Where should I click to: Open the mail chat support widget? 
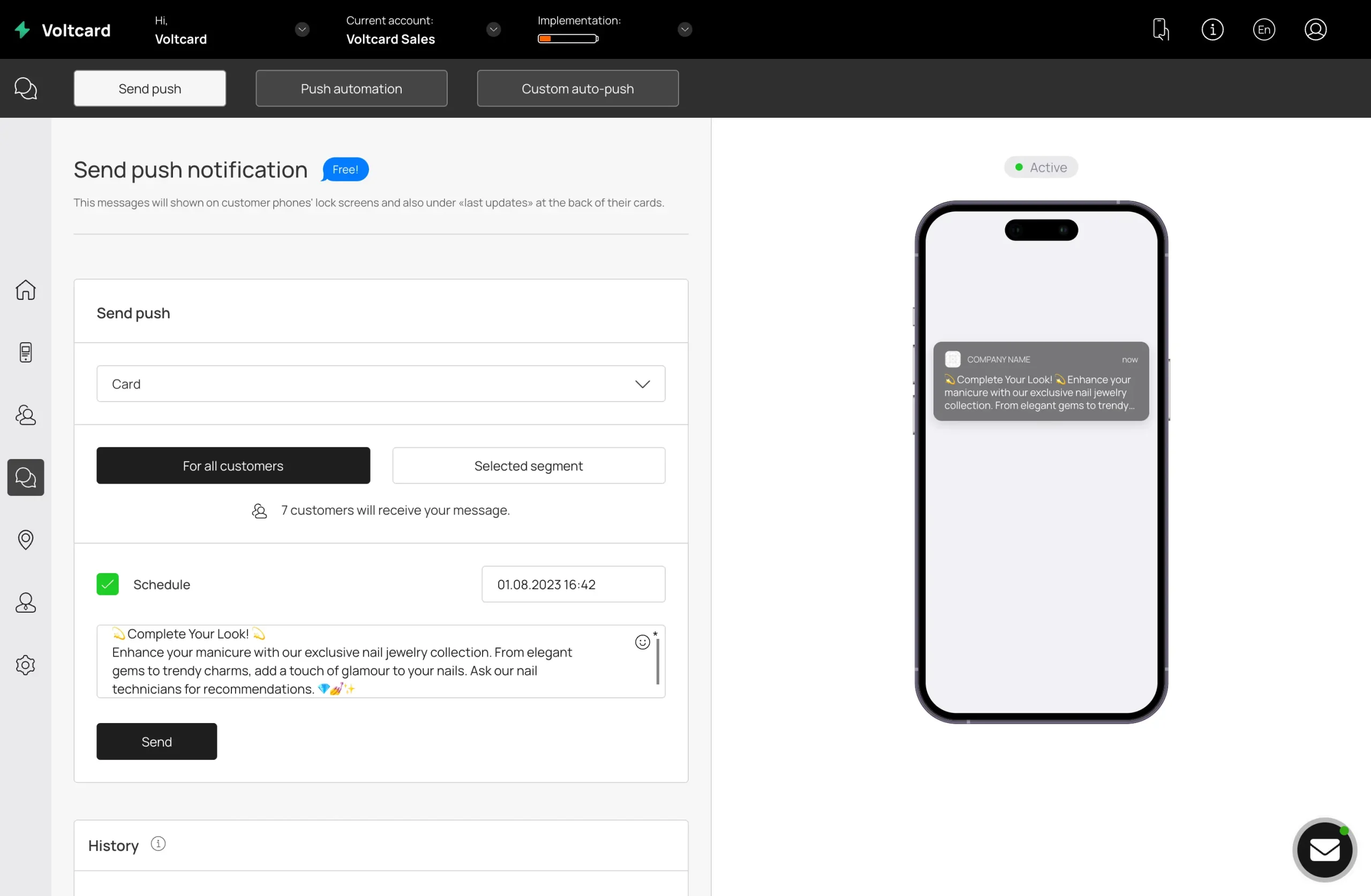click(1324, 850)
